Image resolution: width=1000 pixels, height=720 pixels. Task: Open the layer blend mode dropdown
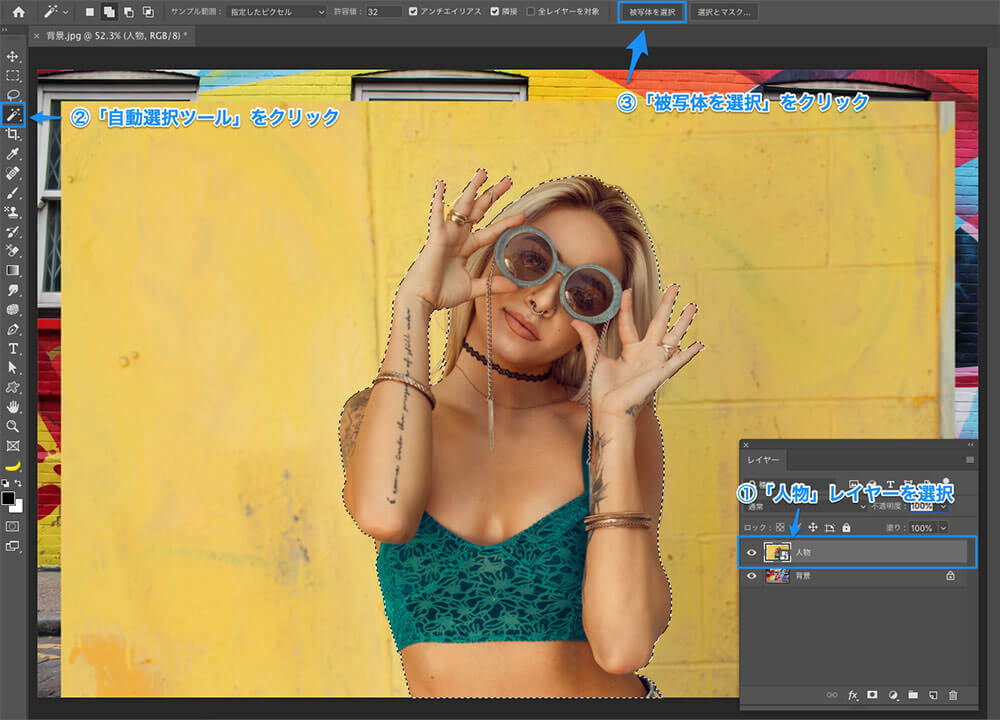coord(806,506)
